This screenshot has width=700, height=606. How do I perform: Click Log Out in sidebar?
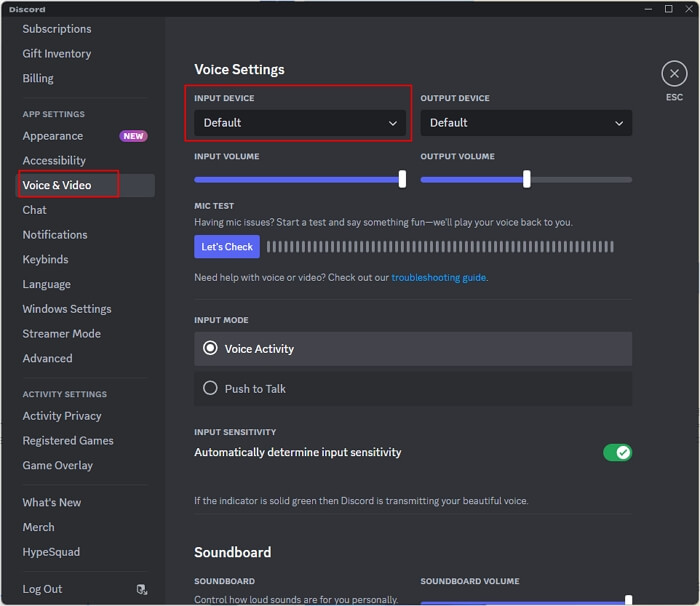[42, 589]
